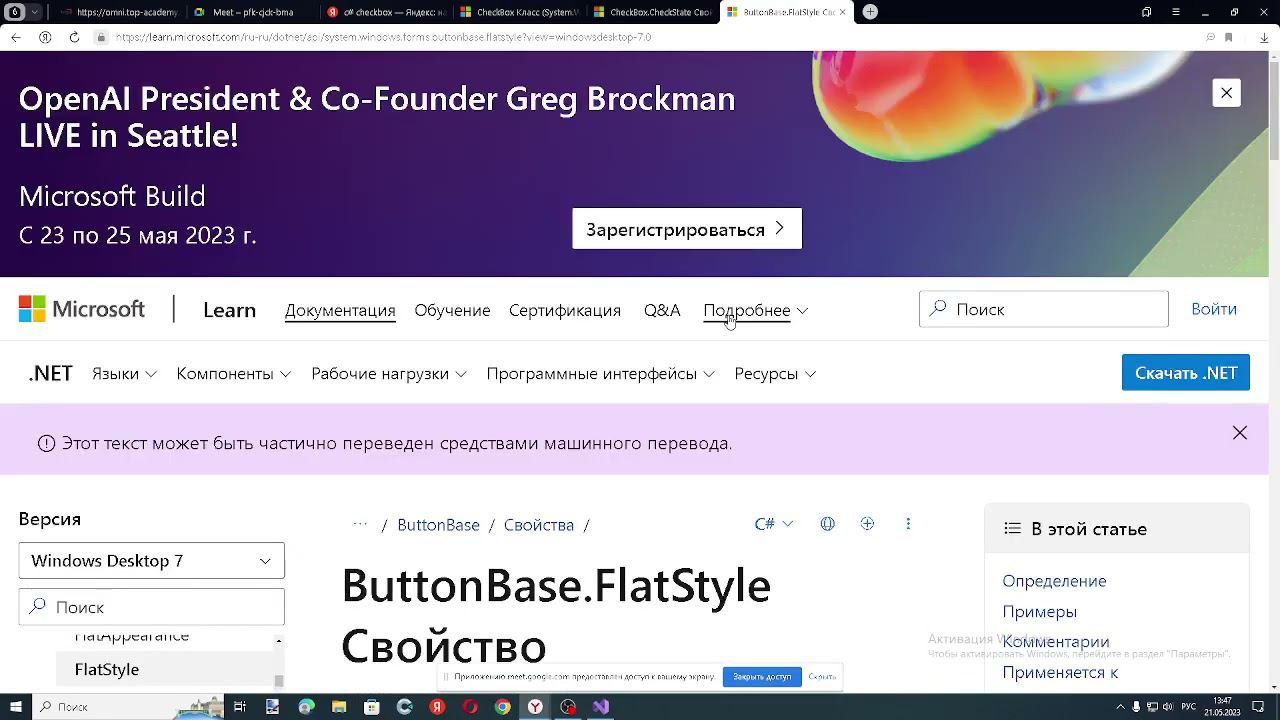Bookmark this page
This screenshot has height=720, width=1280.
click(1229, 37)
